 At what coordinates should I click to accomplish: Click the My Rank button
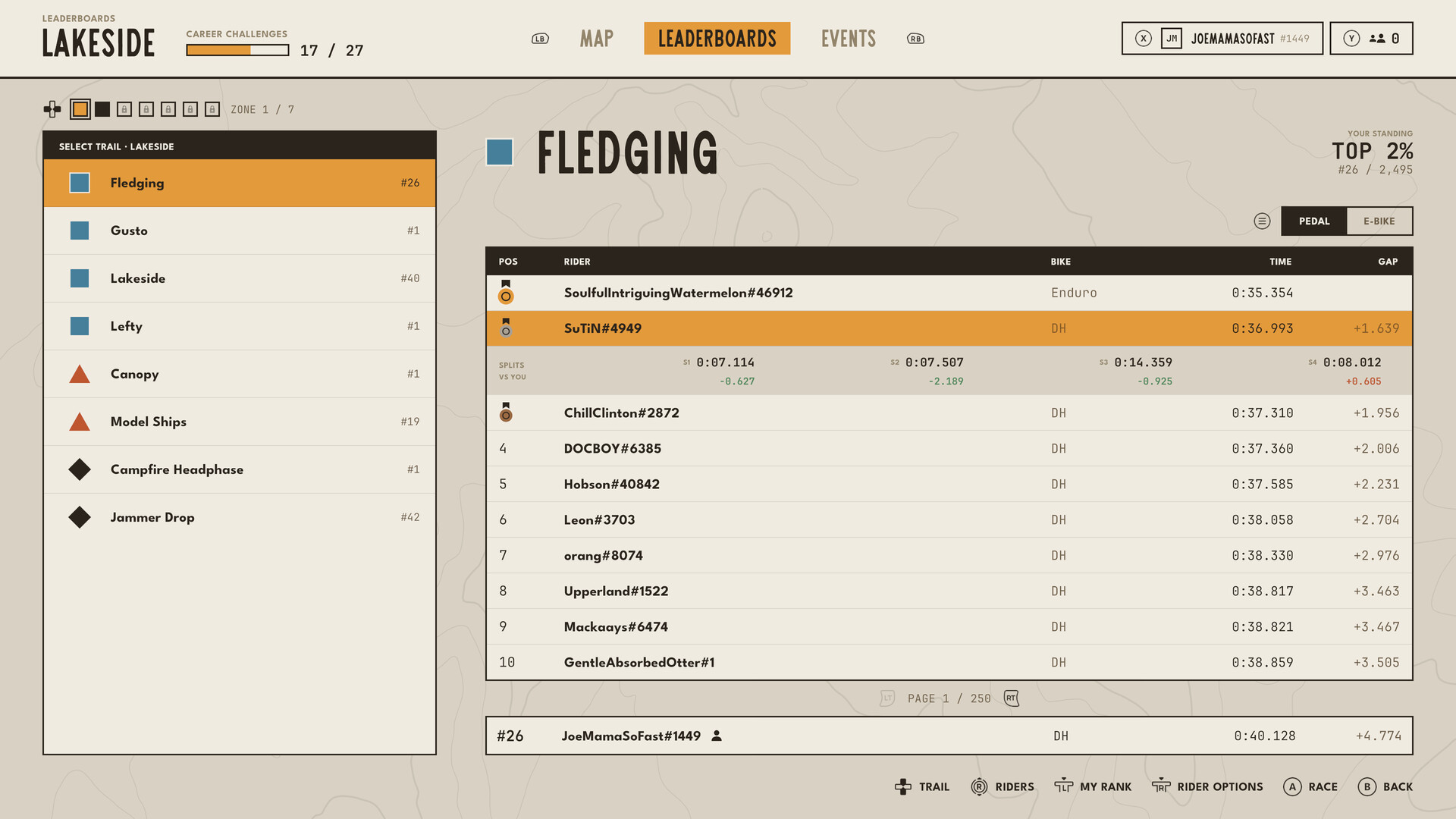click(x=1093, y=786)
